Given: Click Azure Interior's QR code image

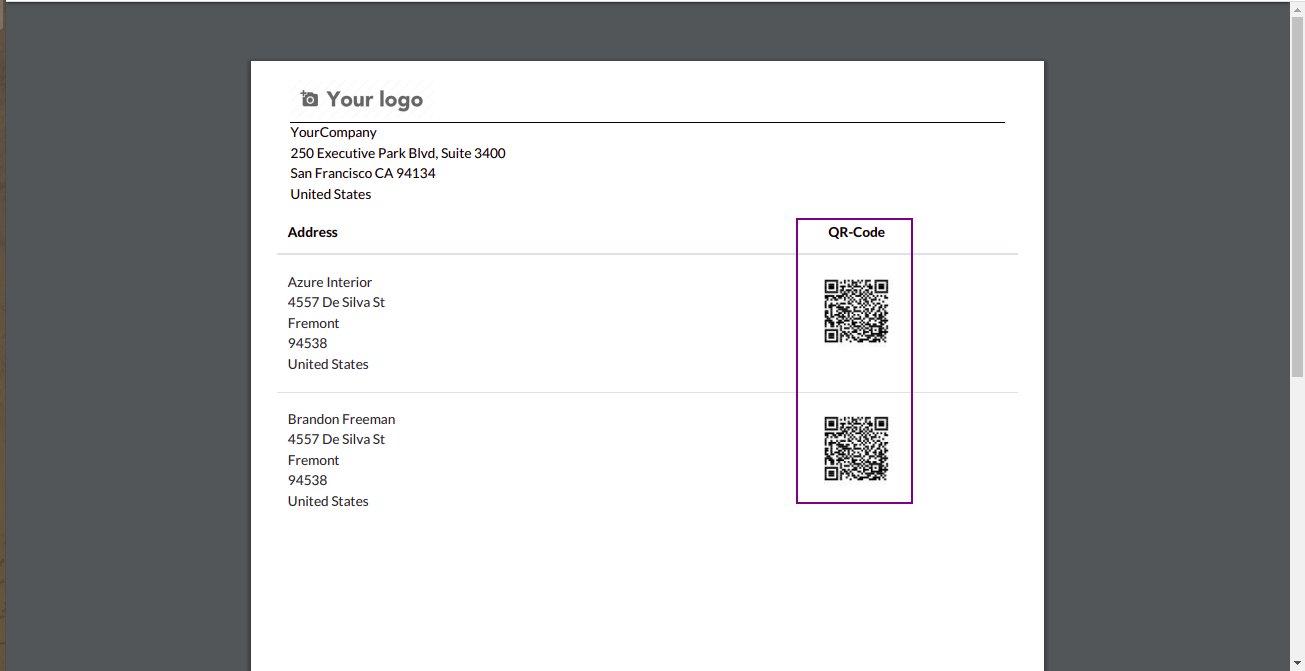Looking at the screenshot, I should click(x=856, y=311).
